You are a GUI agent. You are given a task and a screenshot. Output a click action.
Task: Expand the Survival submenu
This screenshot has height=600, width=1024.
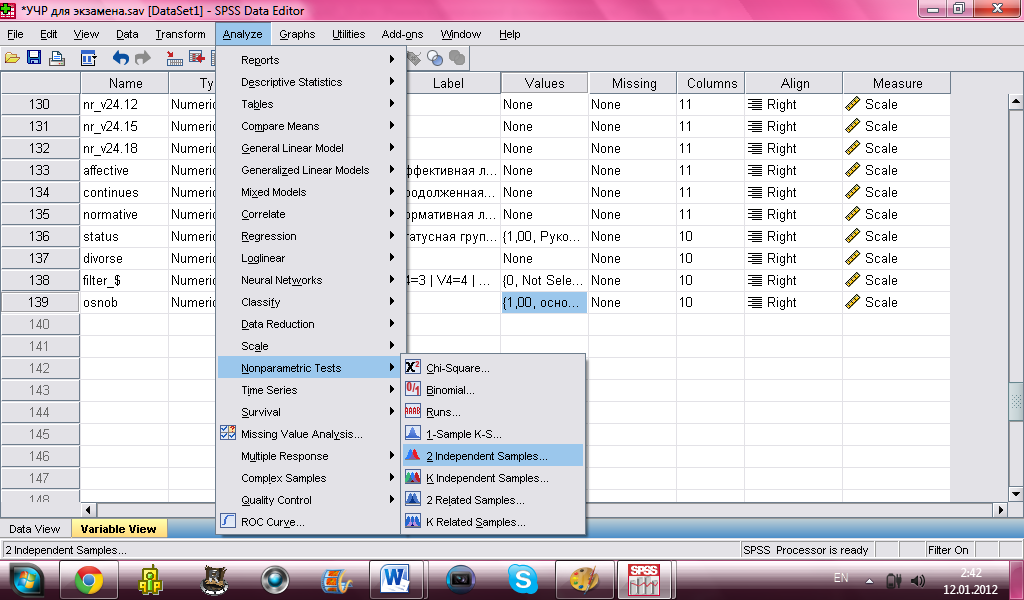[310, 412]
